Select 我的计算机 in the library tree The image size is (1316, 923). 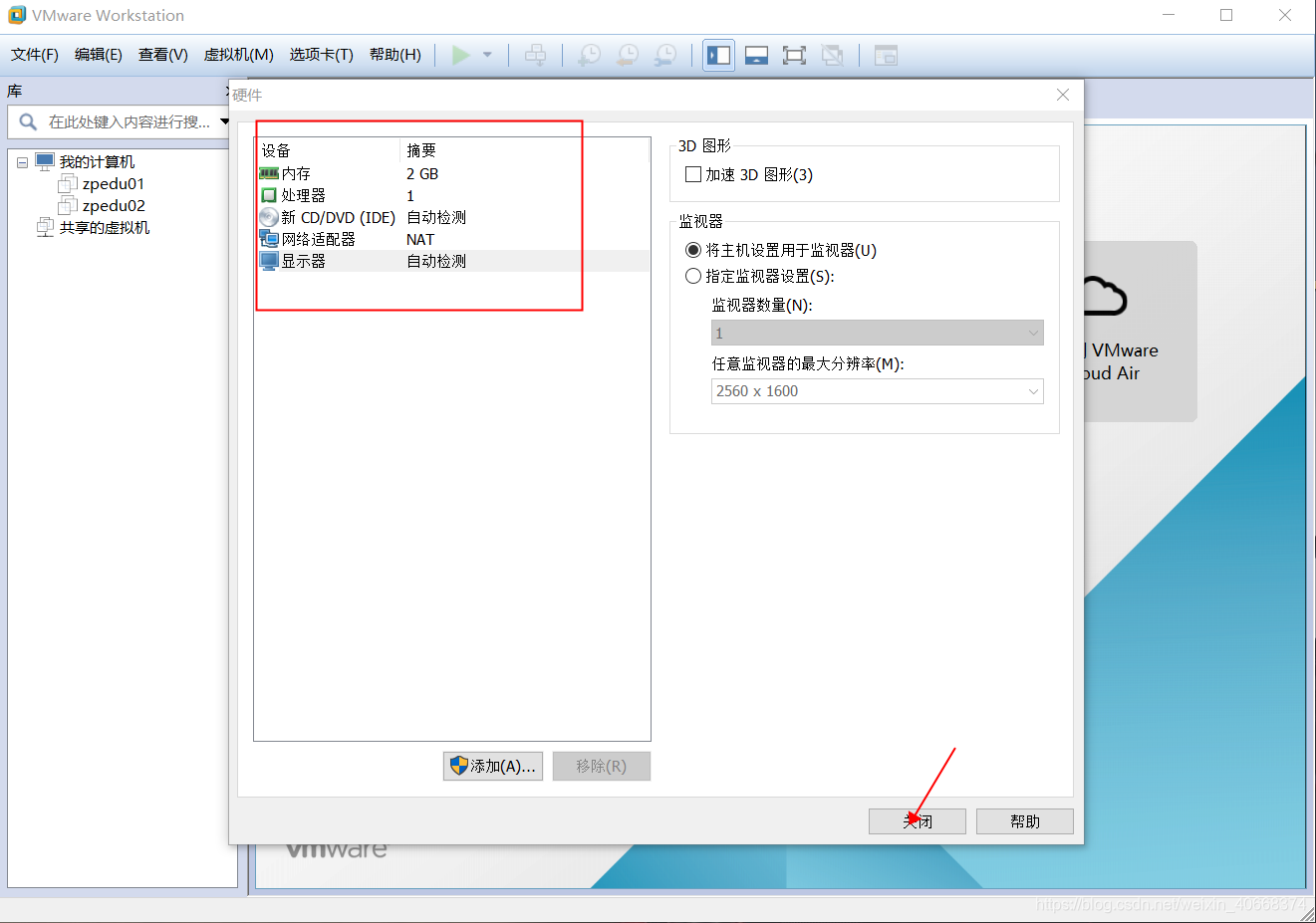[x=97, y=161]
